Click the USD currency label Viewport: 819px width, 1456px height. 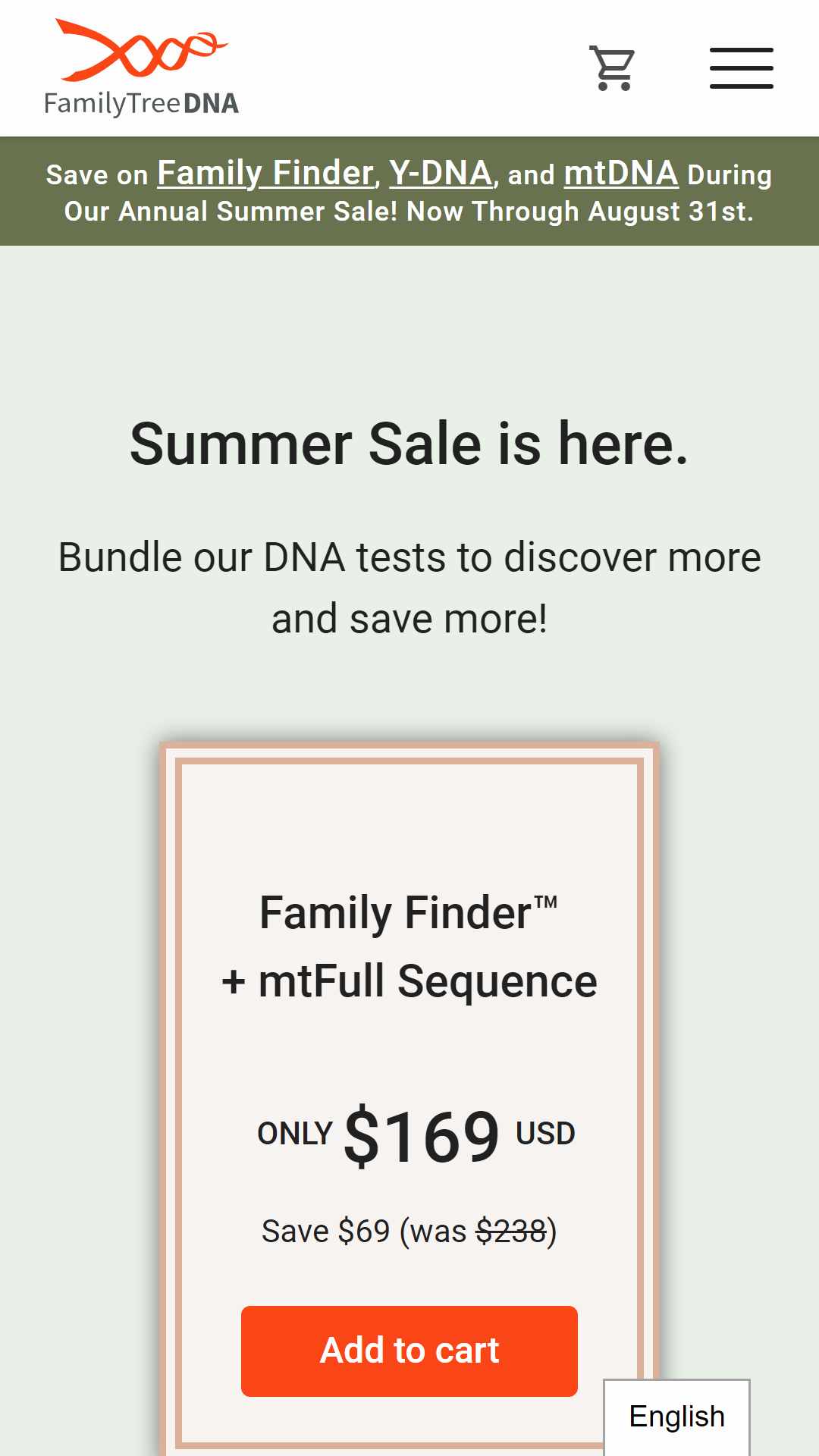tap(545, 1134)
